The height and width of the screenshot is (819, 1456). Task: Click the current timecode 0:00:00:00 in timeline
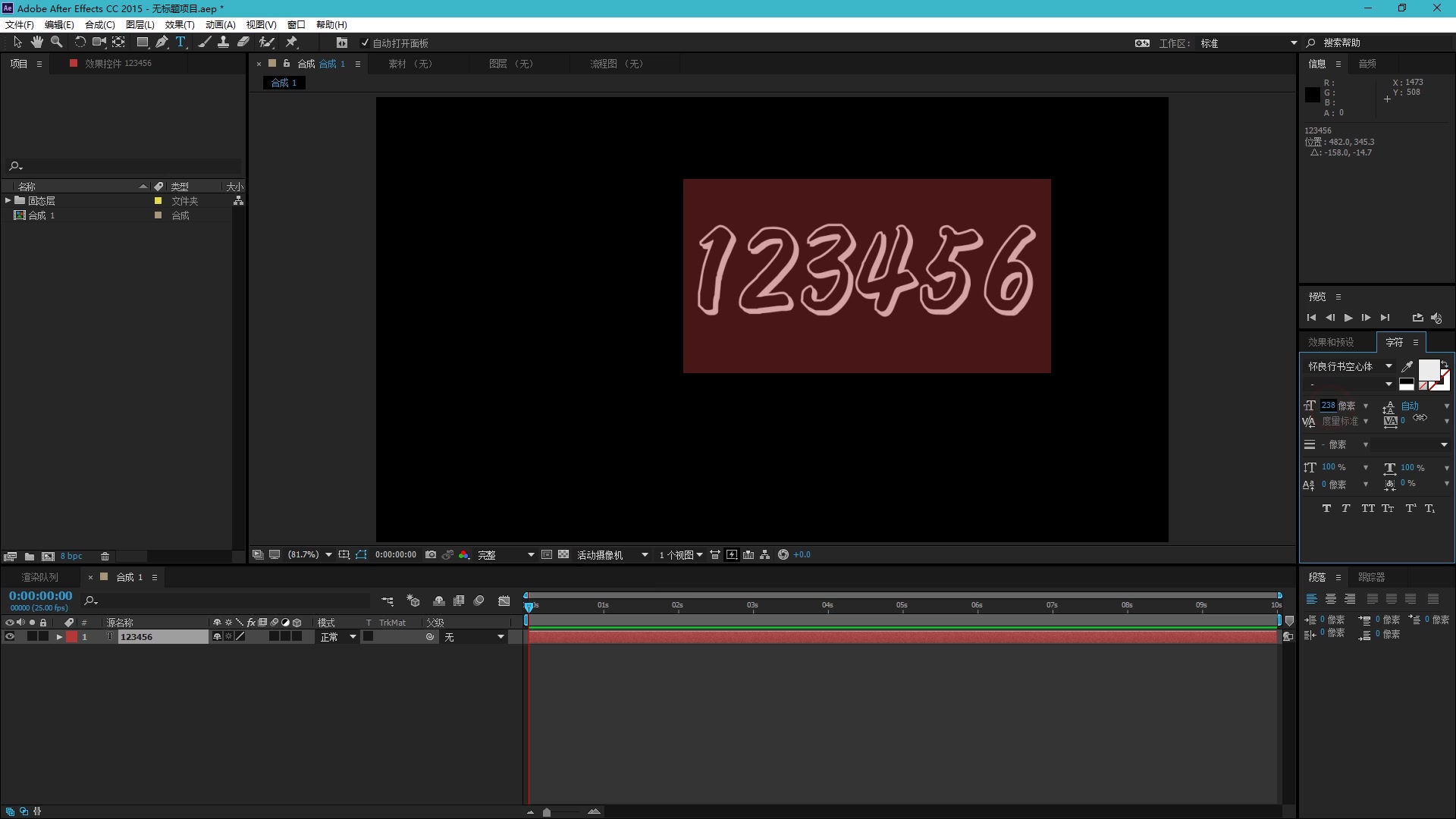point(41,597)
